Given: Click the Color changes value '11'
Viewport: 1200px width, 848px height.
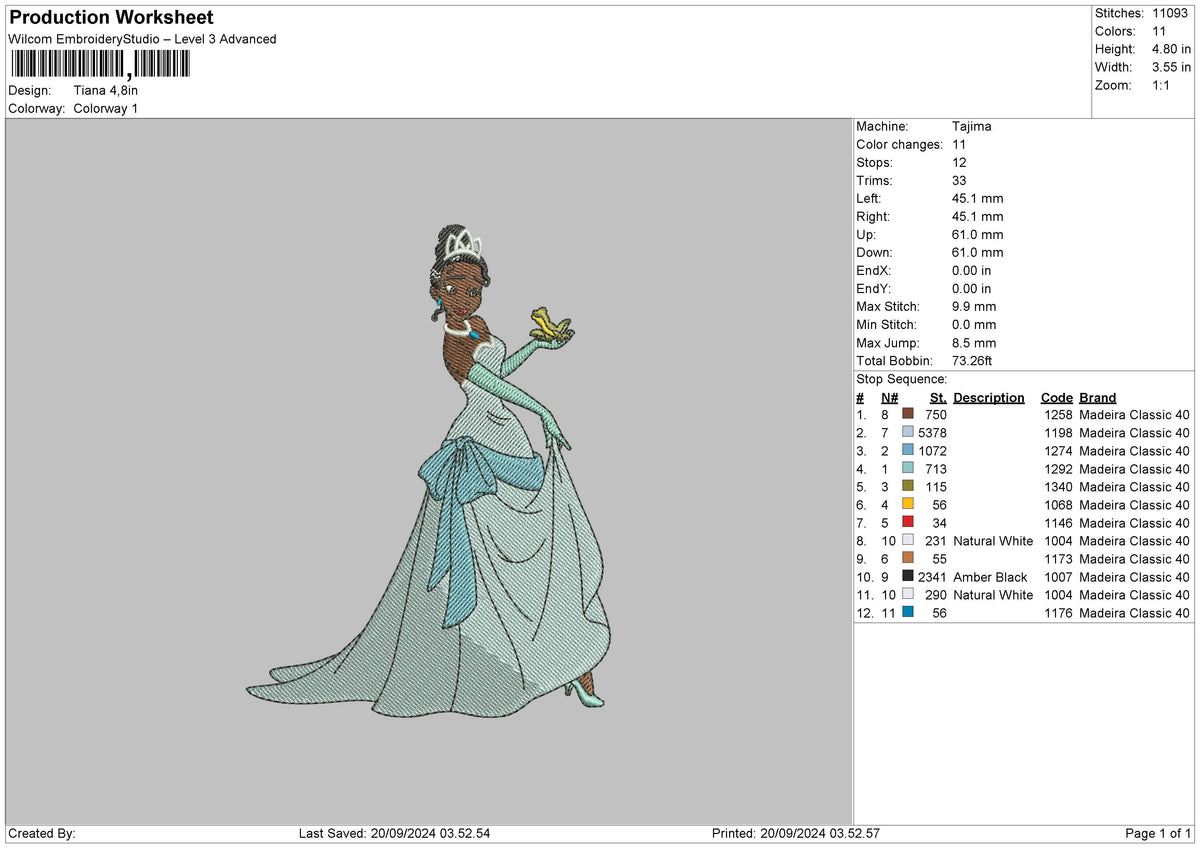Looking at the screenshot, I should pos(959,145).
